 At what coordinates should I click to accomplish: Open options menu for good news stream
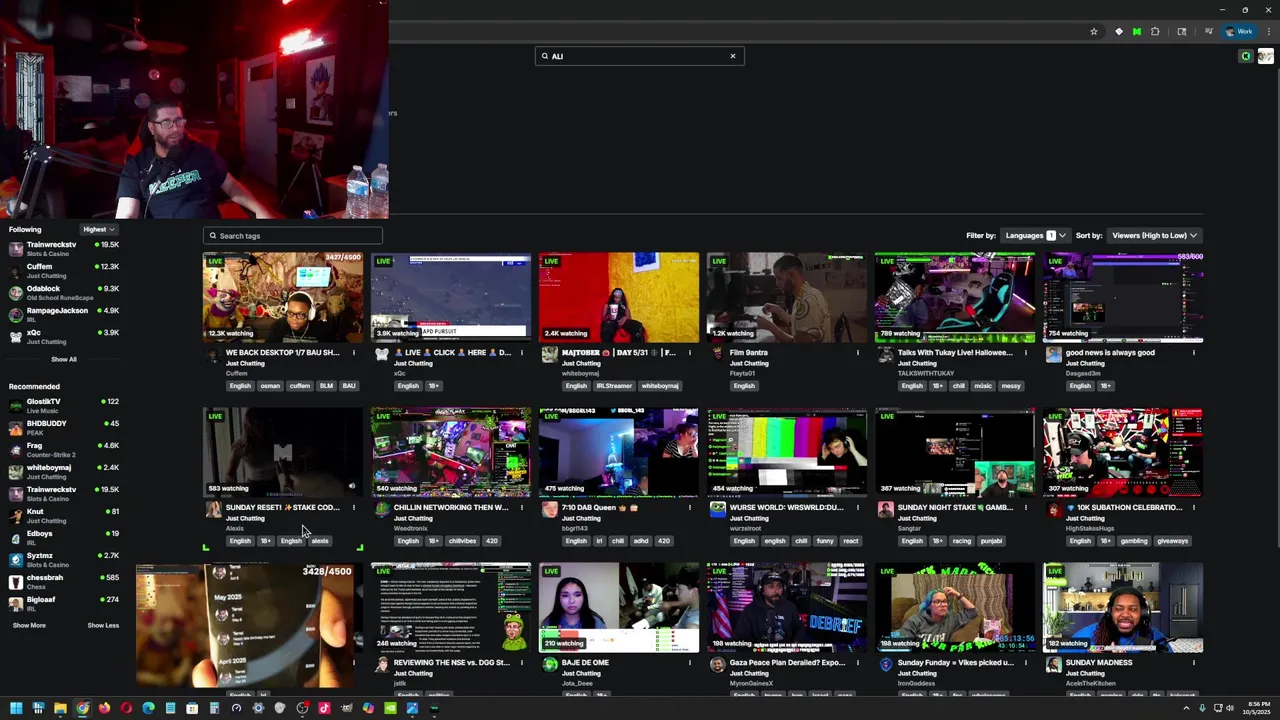tap(1193, 353)
